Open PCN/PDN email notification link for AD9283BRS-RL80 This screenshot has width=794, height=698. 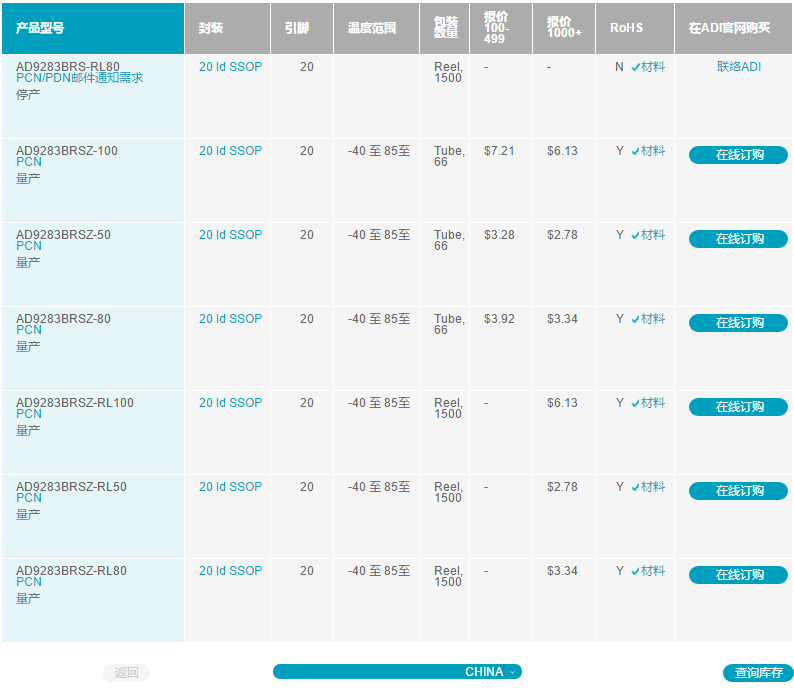[x=80, y=78]
